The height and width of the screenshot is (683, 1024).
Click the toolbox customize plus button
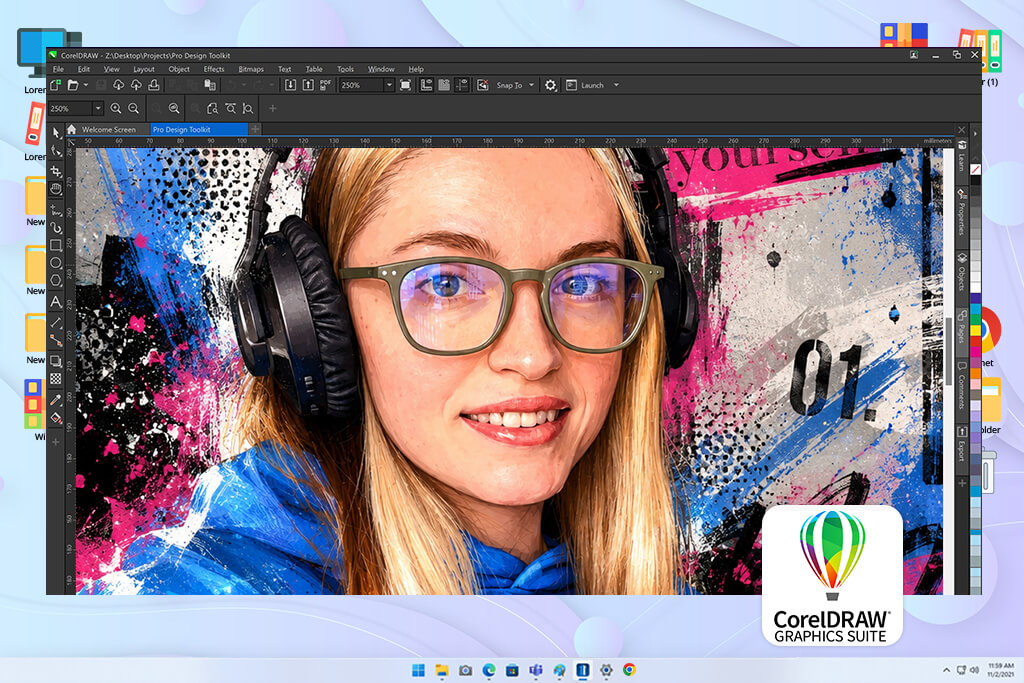[56, 442]
